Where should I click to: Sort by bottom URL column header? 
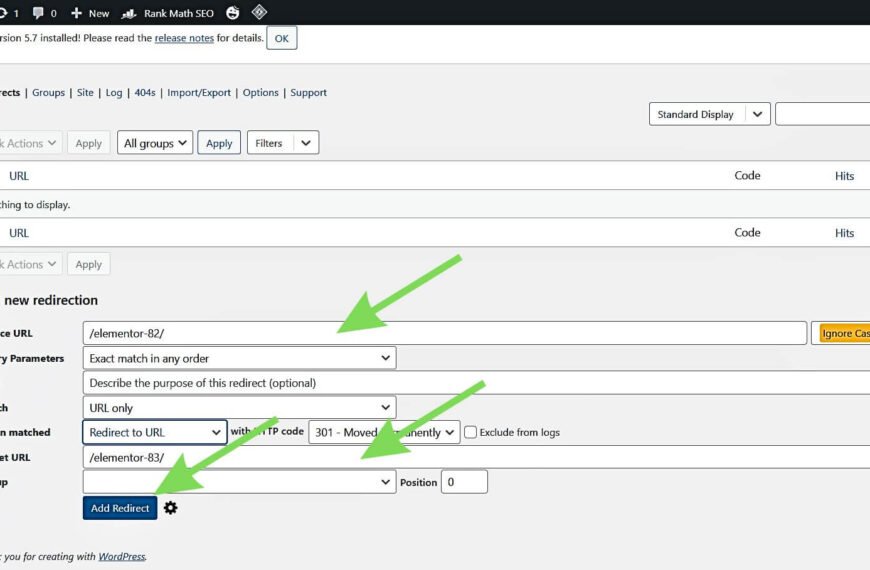(19, 233)
